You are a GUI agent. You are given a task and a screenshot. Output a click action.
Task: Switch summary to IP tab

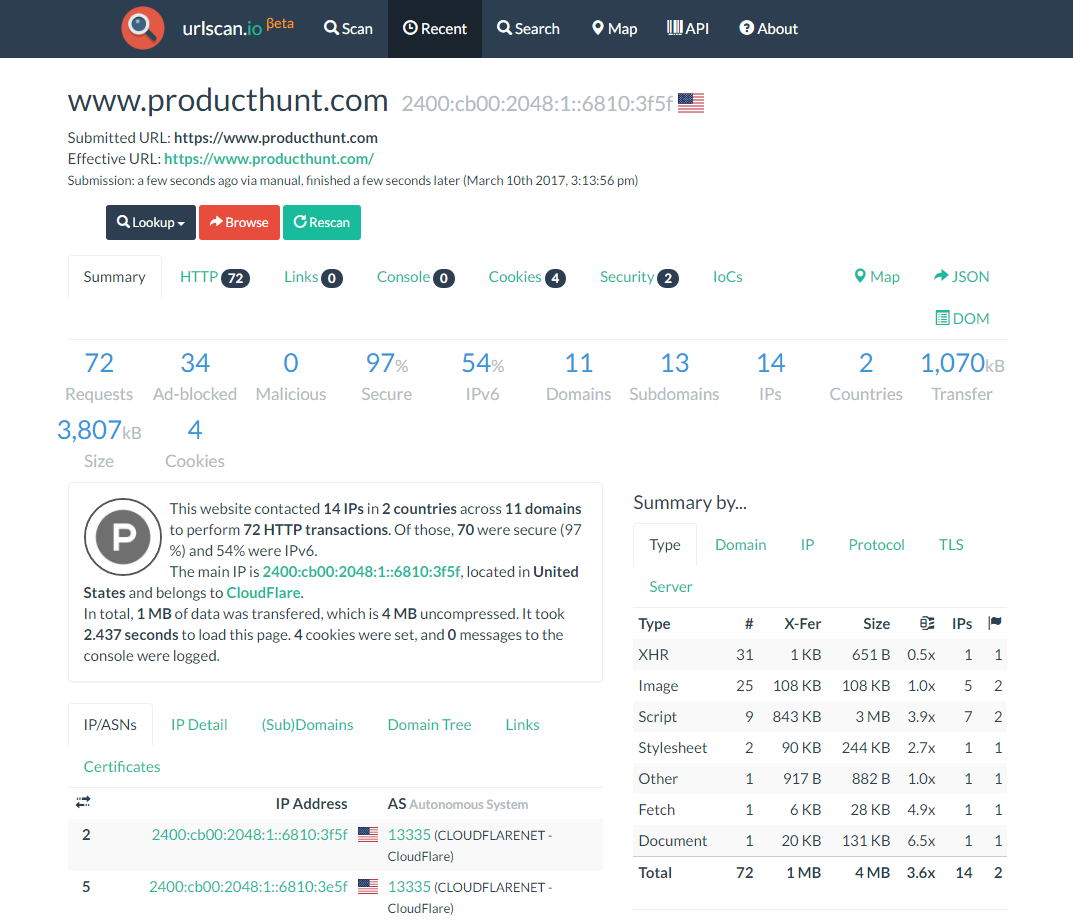click(807, 545)
